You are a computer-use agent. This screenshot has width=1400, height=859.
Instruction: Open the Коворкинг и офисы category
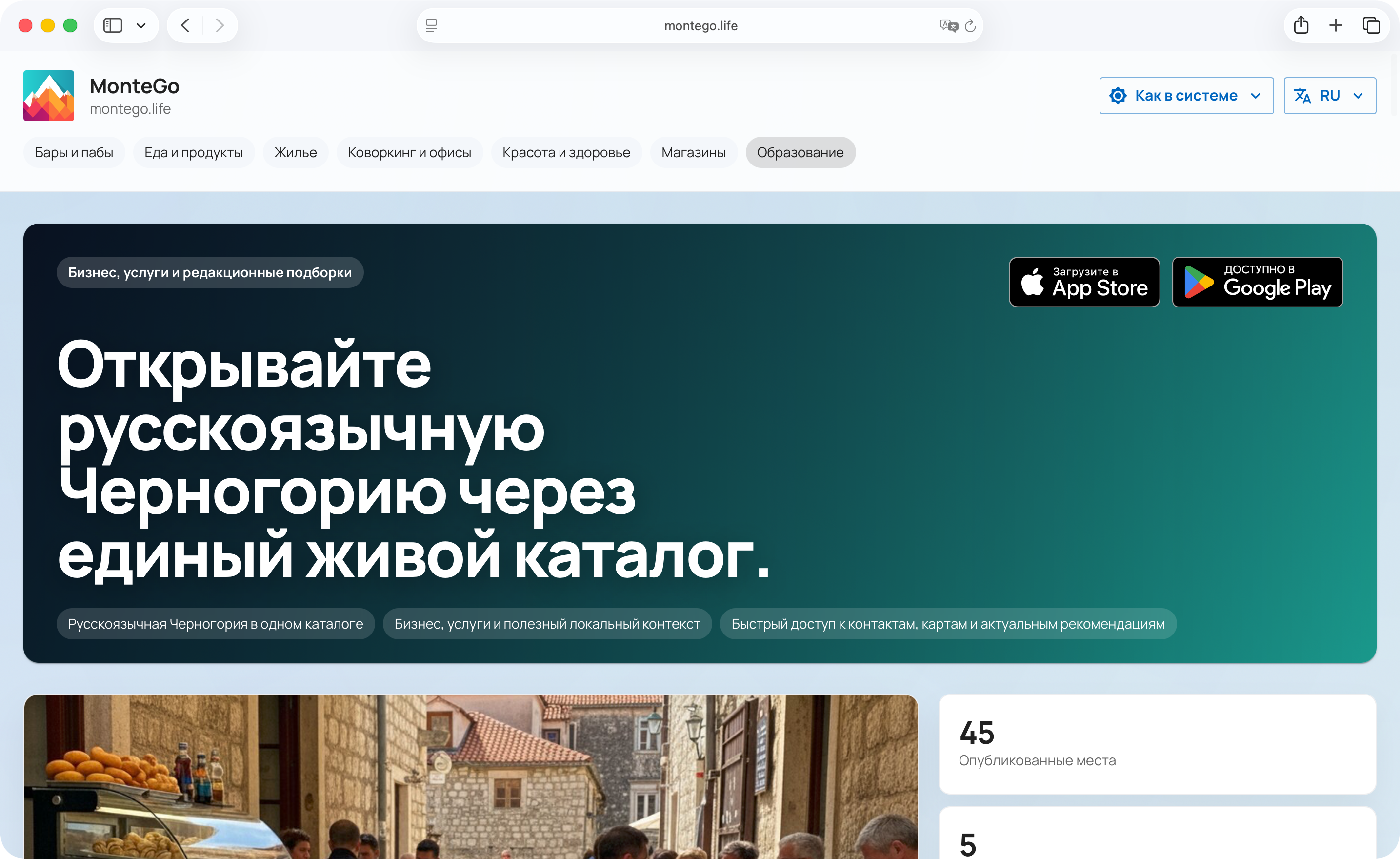click(410, 152)
